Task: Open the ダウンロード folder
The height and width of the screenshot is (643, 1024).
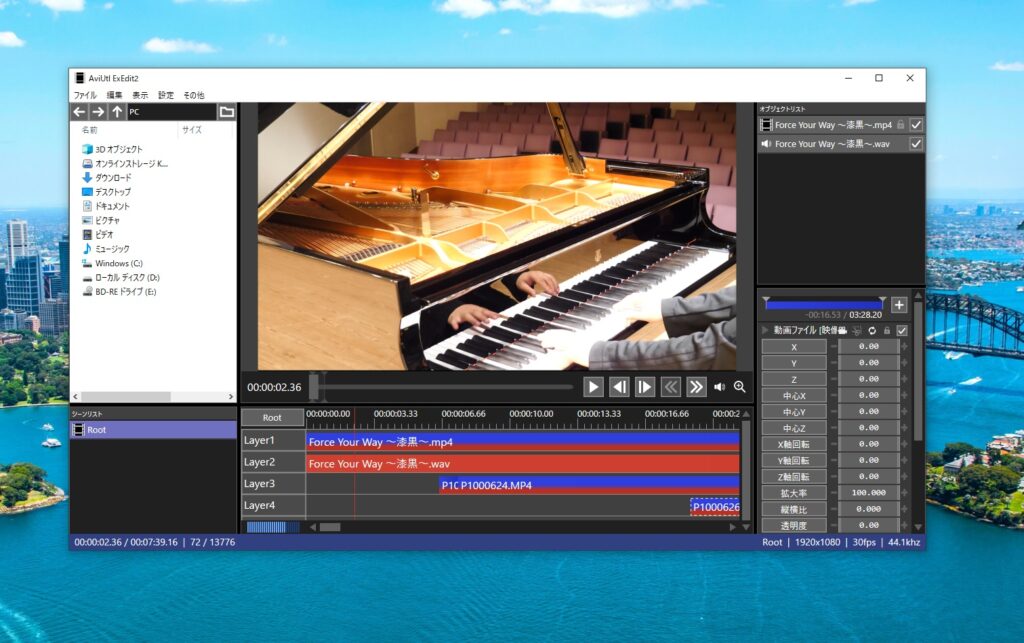Action: (x=106, y=178)
